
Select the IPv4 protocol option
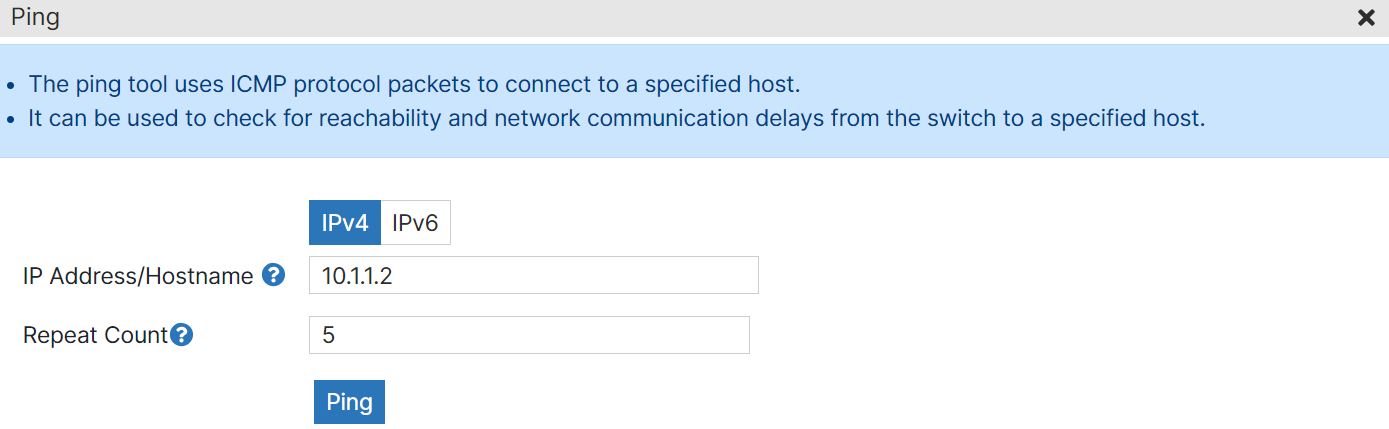click(x=345, y=223)
